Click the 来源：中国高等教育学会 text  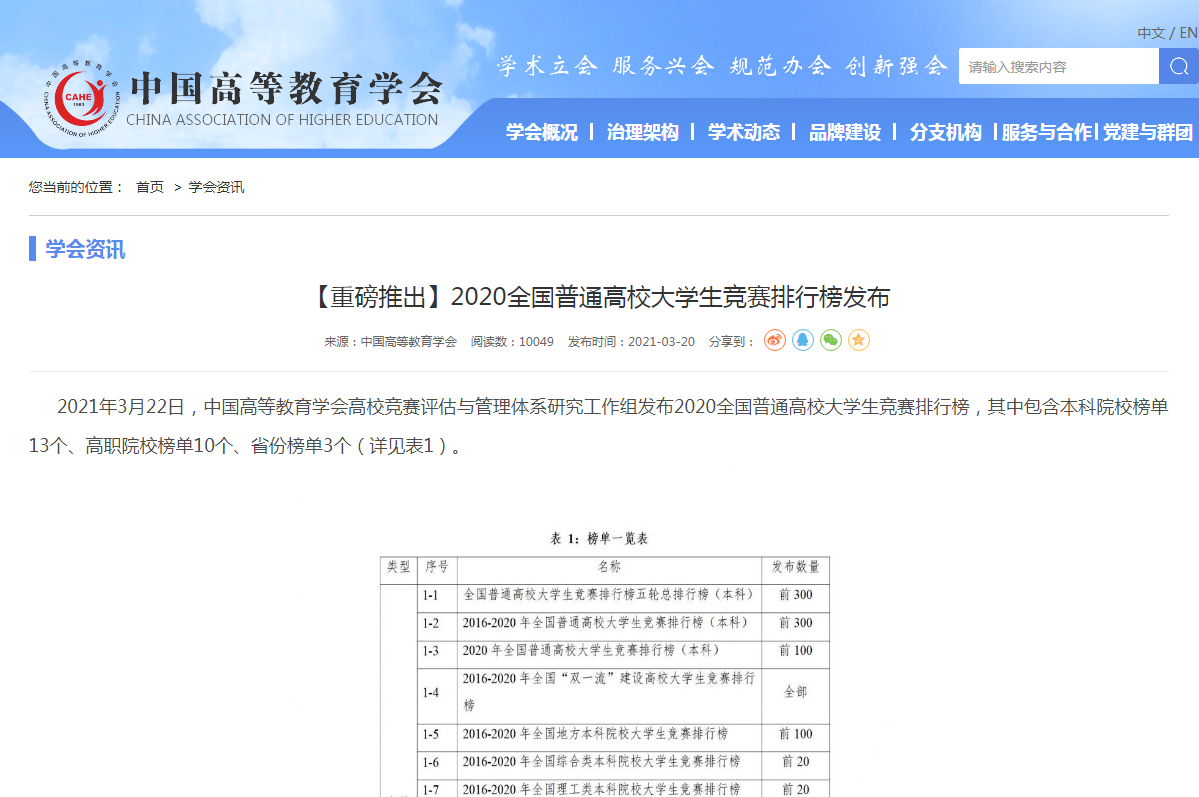[x=390, y=342]
